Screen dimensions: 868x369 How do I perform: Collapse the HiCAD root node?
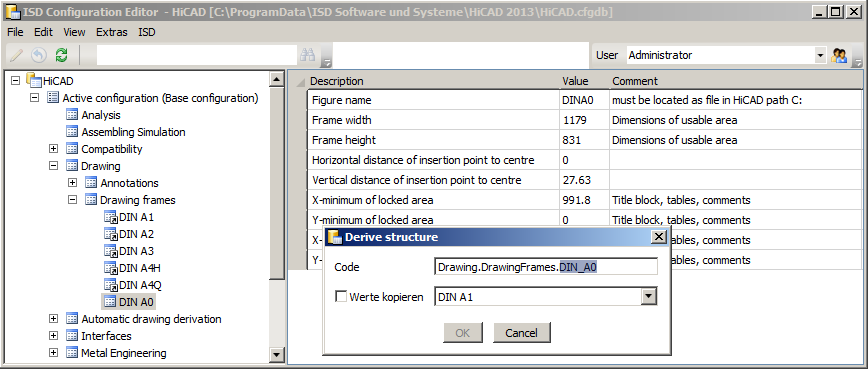coord(16,81)
